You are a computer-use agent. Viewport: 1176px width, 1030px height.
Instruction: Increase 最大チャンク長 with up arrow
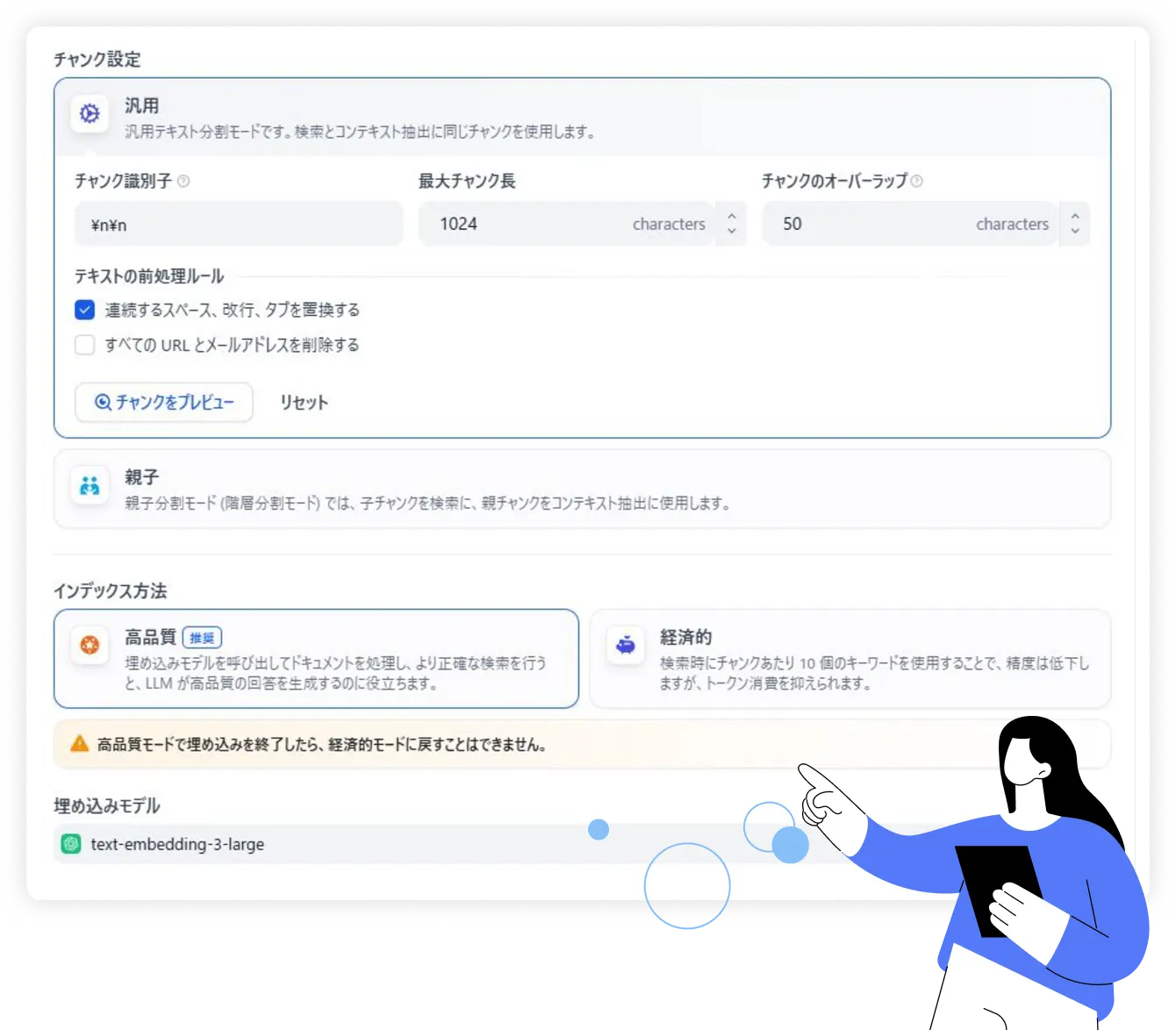point(732,215)
